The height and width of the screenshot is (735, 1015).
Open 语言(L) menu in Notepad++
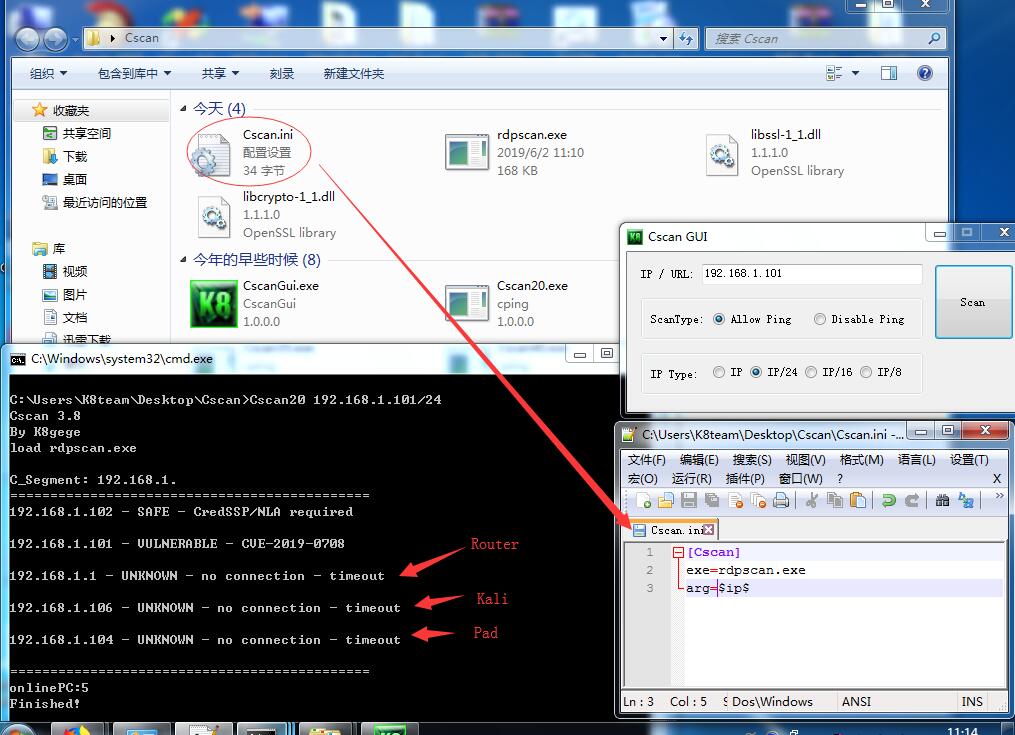(917, 460)
